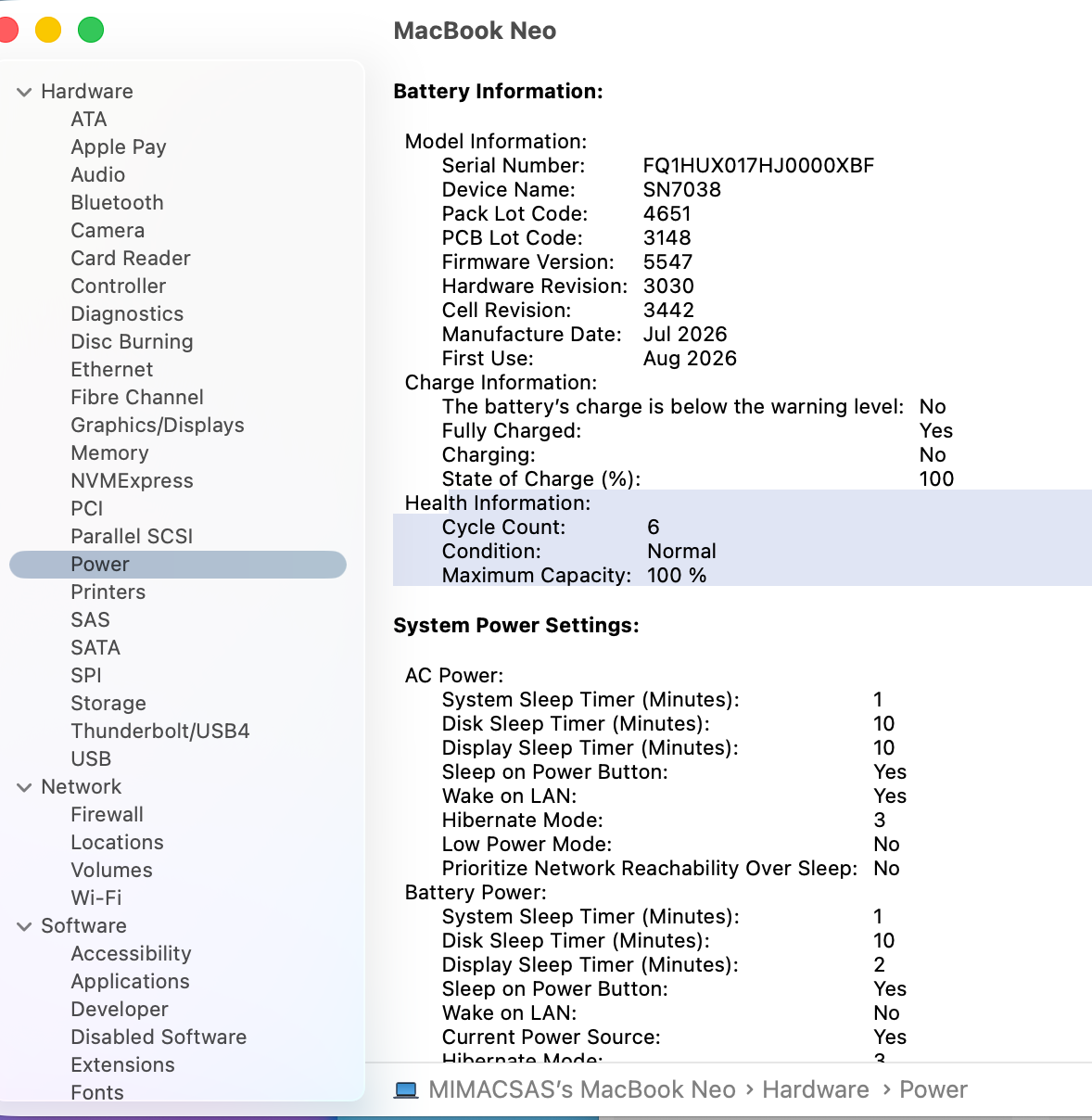The image size is (1092, 1120).
Task: Click the MacBook Neo window title
Action: tap(475, 31)
